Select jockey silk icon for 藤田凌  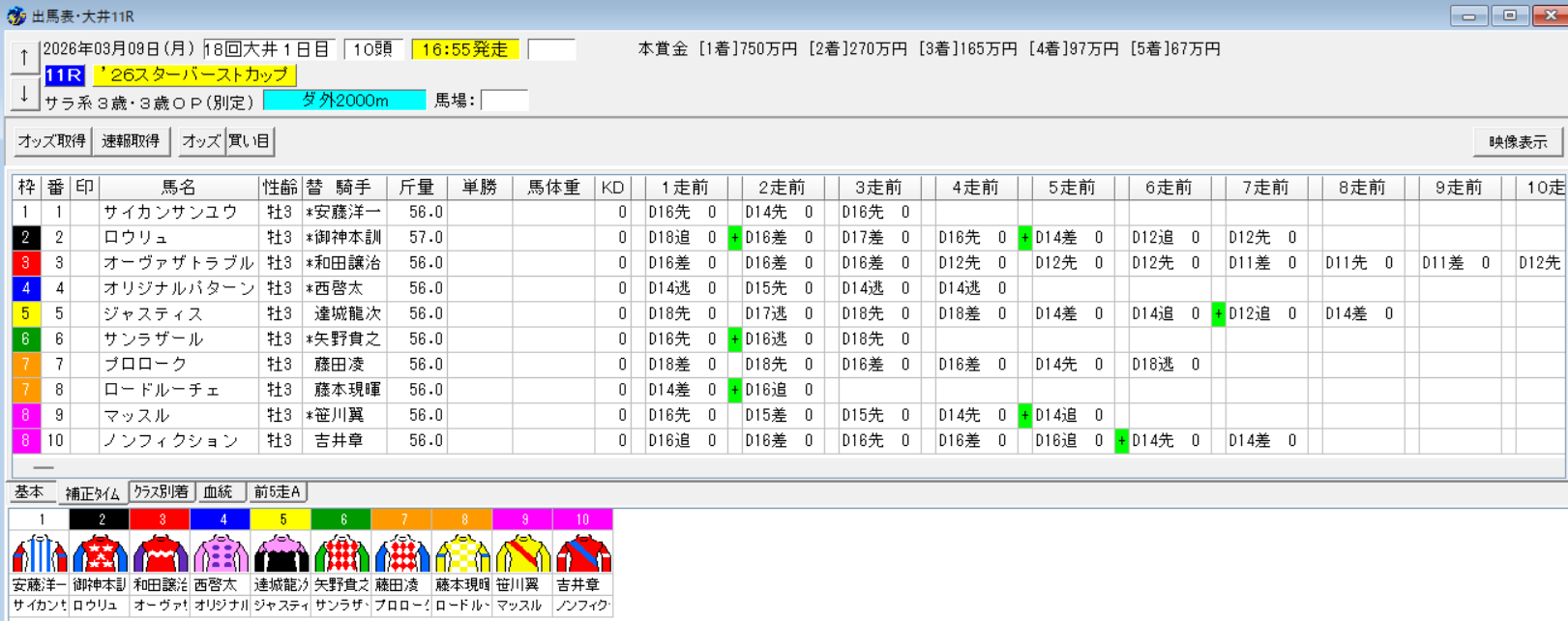402,554
